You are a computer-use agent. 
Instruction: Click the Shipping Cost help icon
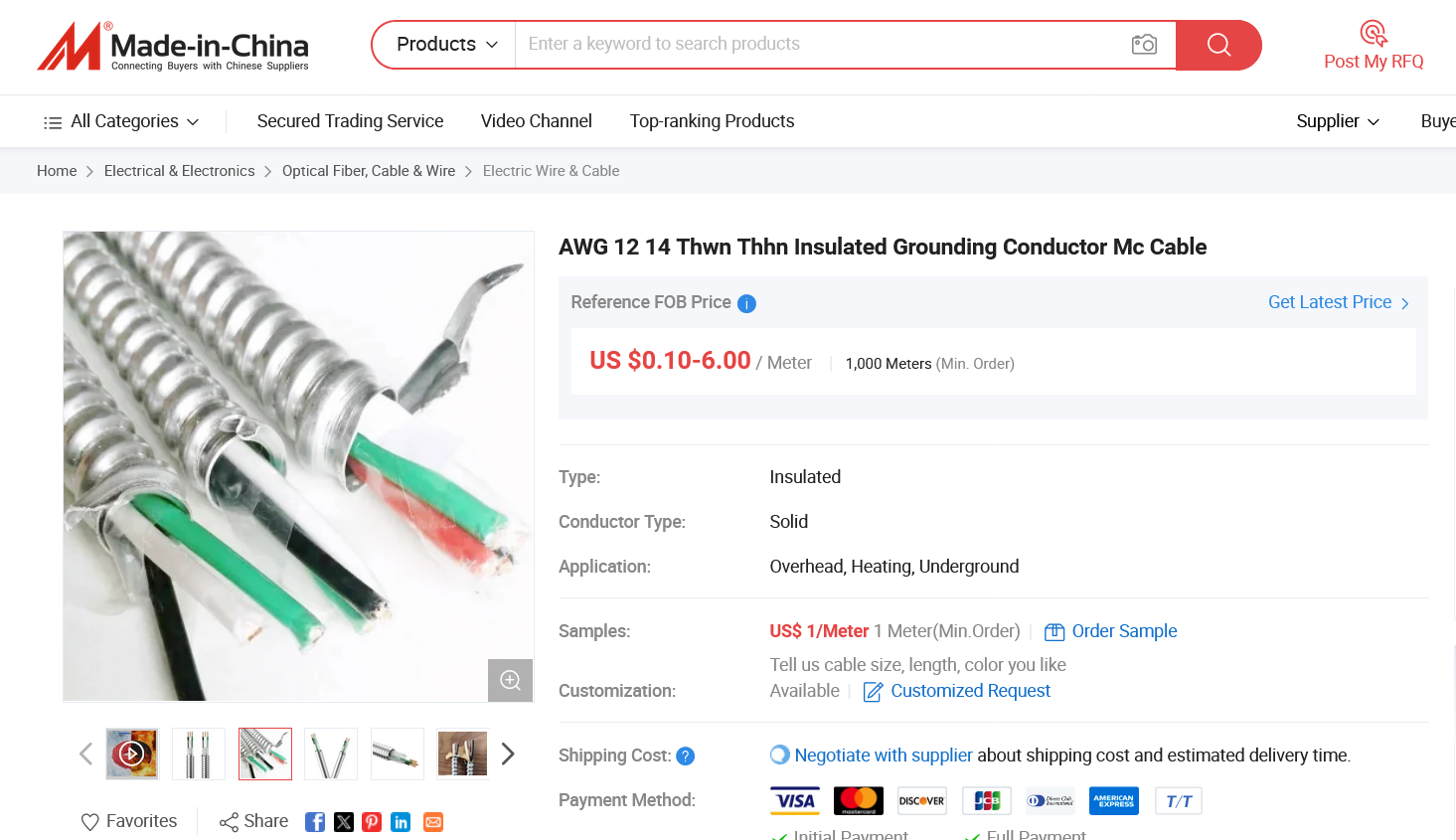click(x=685, y=756)
